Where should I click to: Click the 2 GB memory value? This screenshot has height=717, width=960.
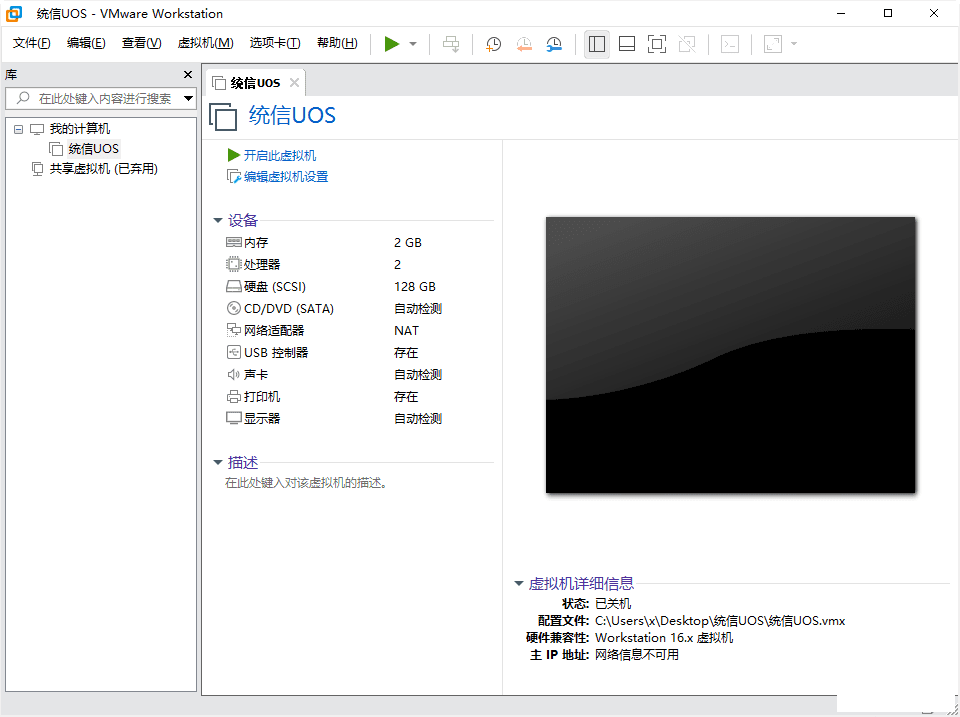click(408, 242)
